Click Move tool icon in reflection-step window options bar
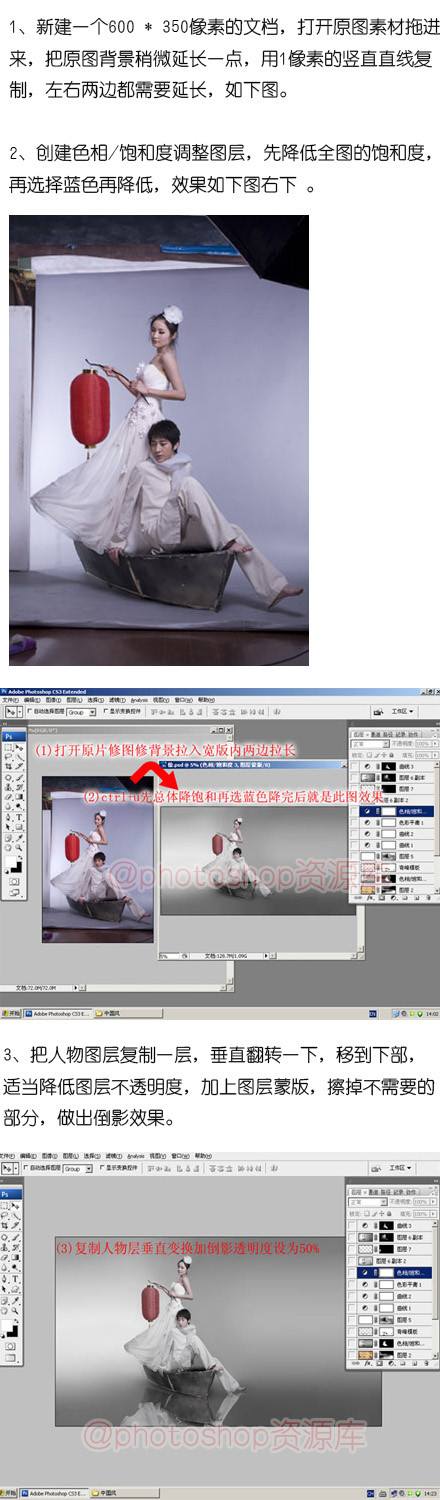Screen dimensions: 440x1500 point(7,1169)
